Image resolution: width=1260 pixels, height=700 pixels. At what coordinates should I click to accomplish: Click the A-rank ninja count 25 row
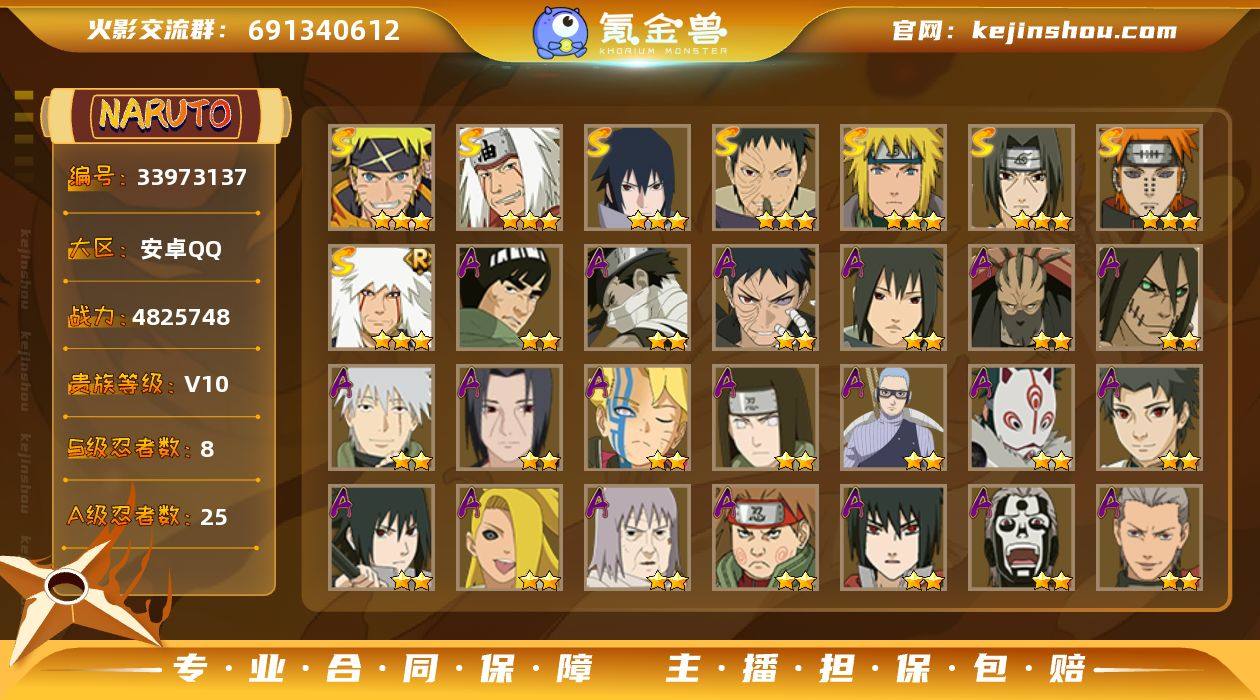point(162,516)
